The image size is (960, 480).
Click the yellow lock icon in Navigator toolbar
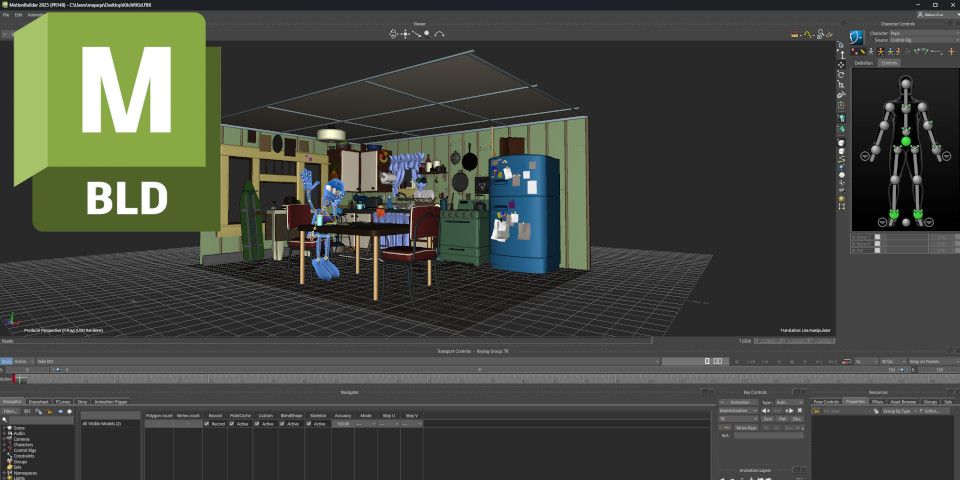(49, 411)
